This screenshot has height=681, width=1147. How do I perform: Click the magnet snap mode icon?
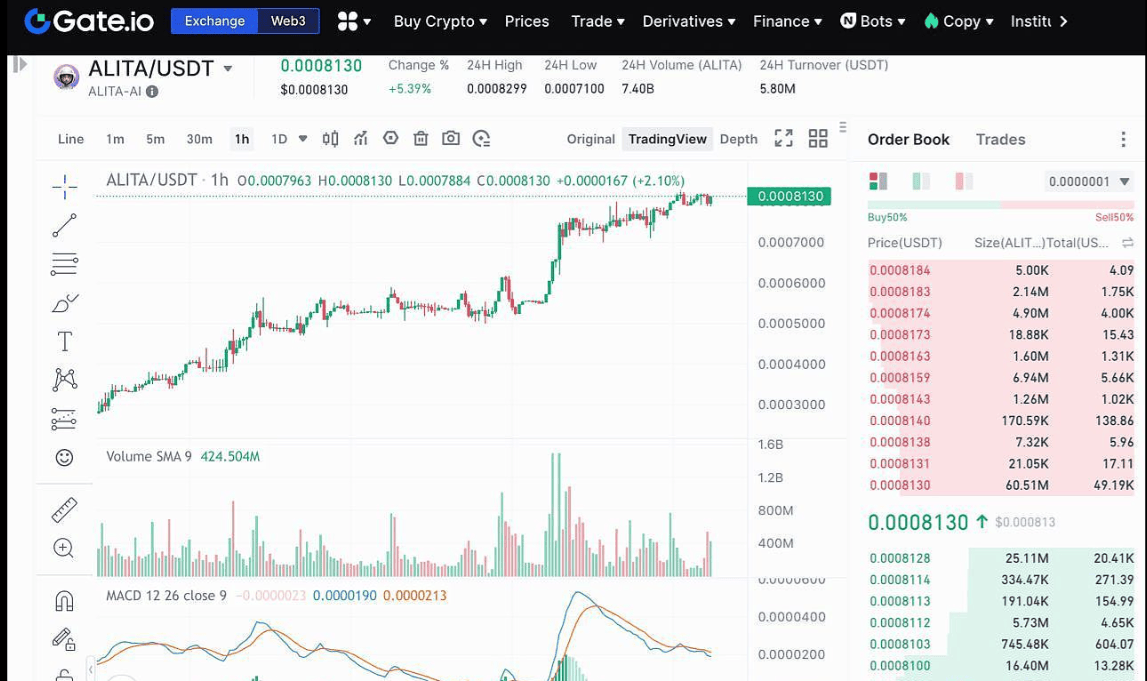click(64, 601)
